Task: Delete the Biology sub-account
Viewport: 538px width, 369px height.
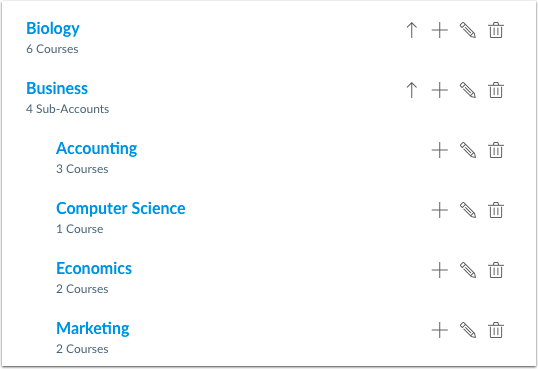Action: coord(496,30)
